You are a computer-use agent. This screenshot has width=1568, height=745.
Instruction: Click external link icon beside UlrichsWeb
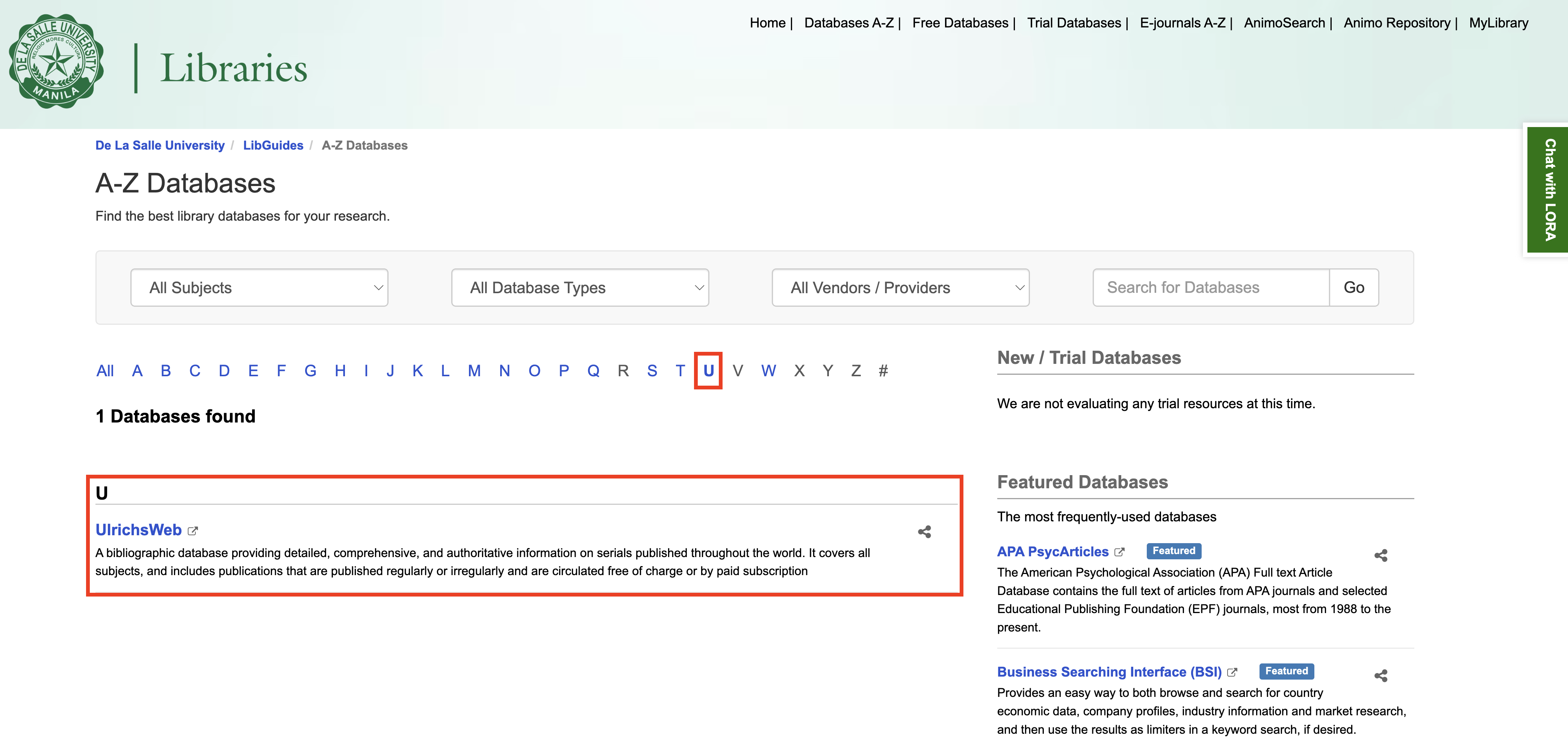193,531
